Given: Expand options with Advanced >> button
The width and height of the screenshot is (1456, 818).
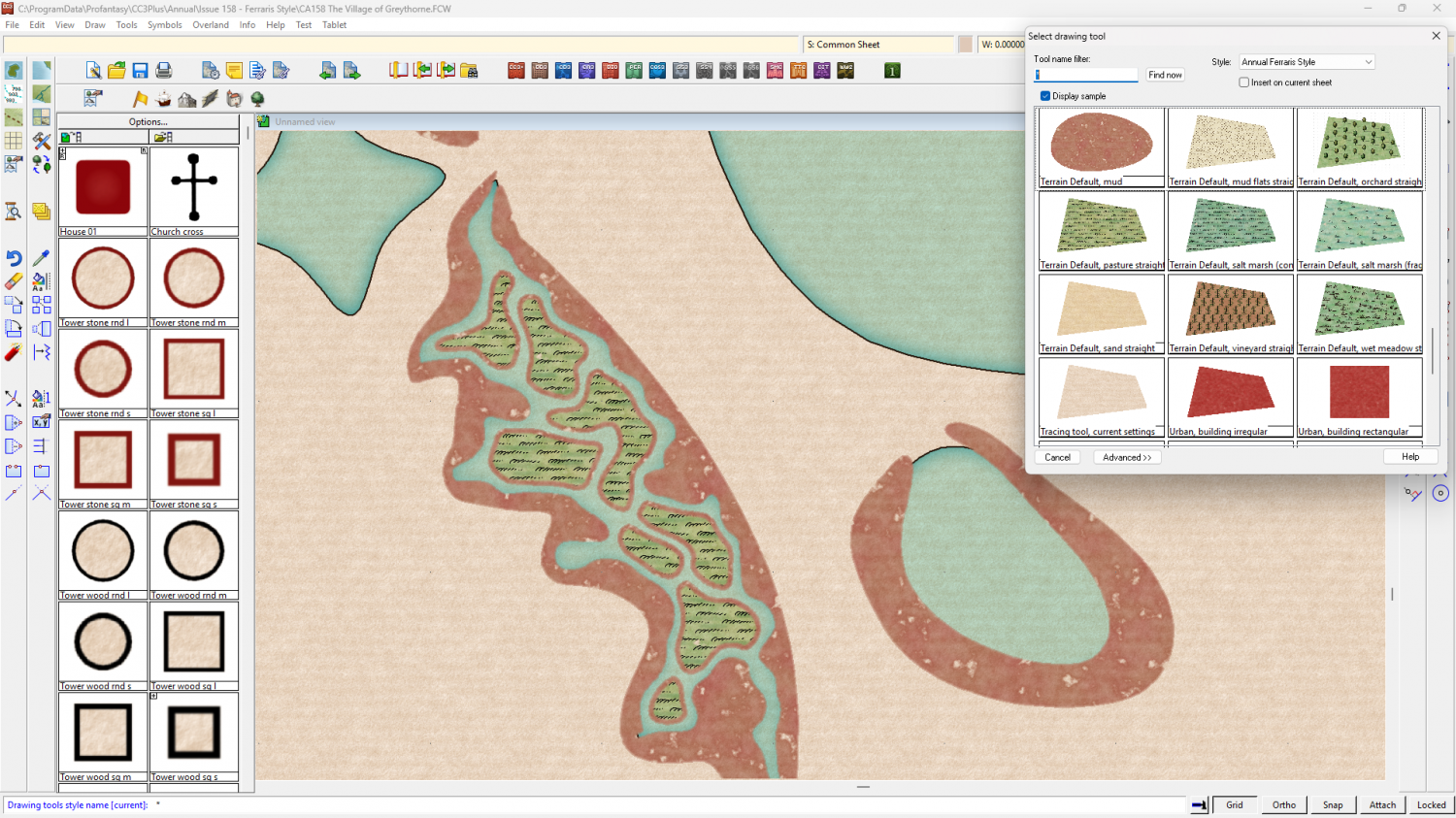Looking at the screenshot, I should point(1127,457).
